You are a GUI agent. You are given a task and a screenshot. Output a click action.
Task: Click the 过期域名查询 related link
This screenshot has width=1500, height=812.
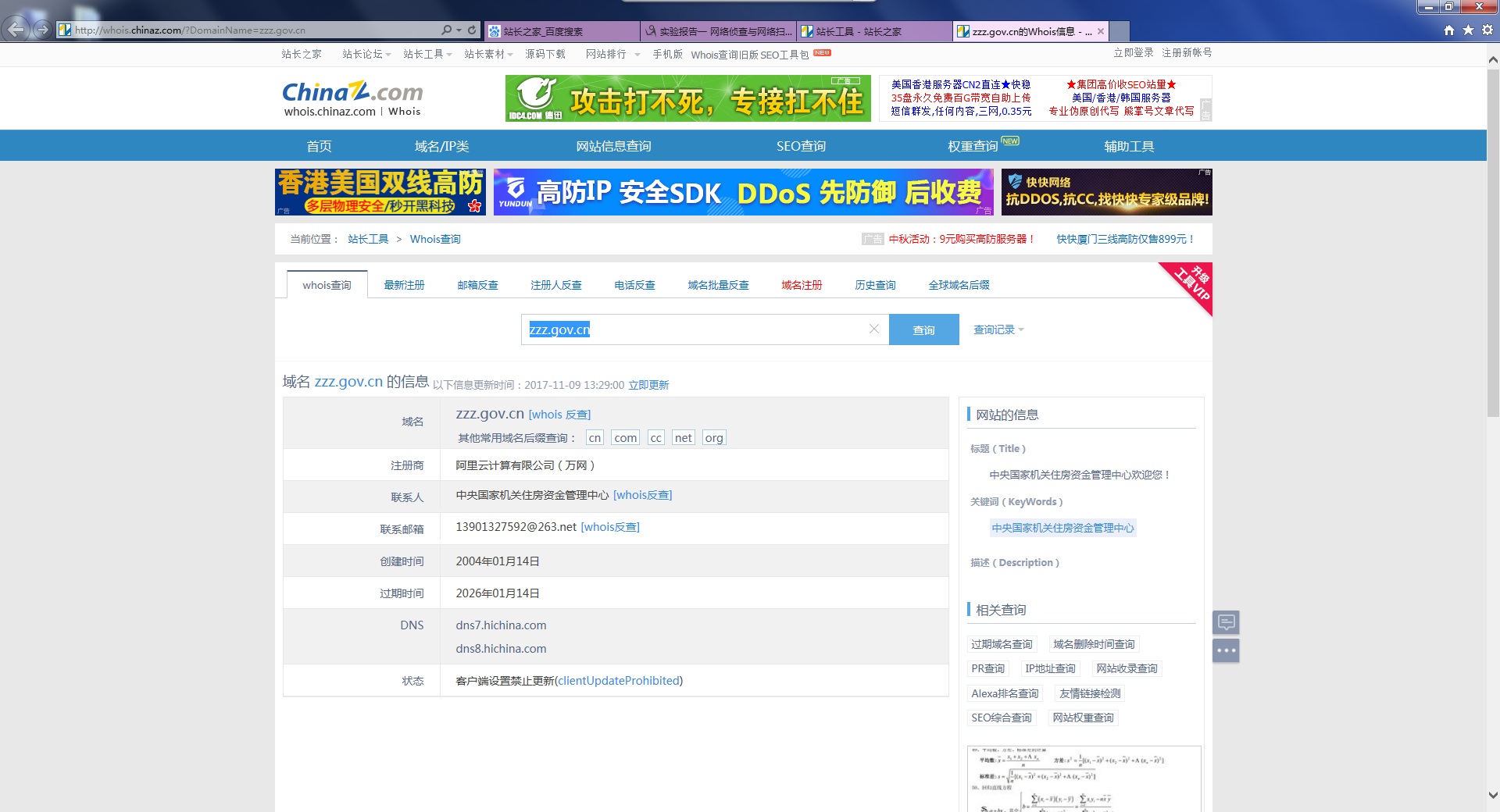tap(1002, 644)
